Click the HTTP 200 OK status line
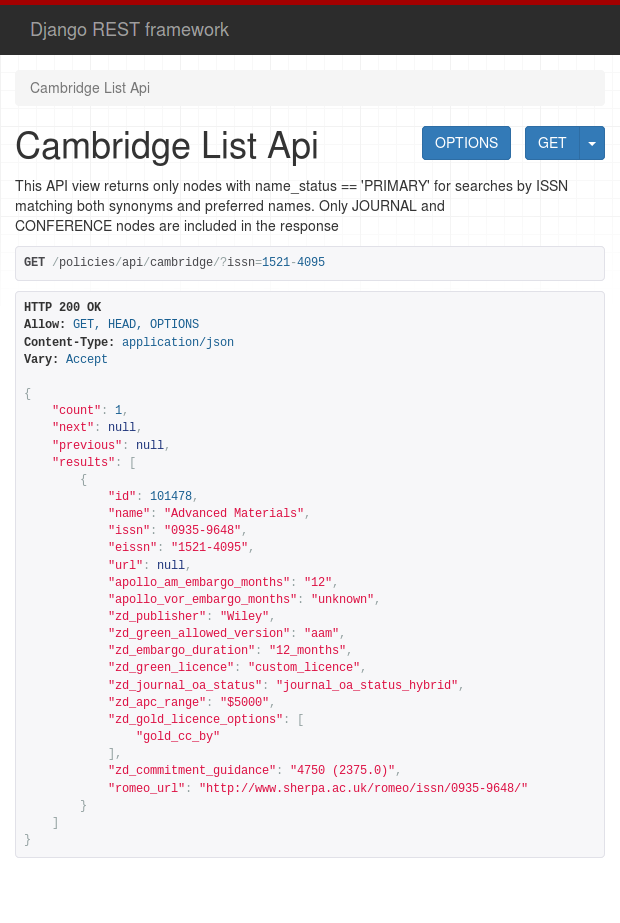 (62, 307)
